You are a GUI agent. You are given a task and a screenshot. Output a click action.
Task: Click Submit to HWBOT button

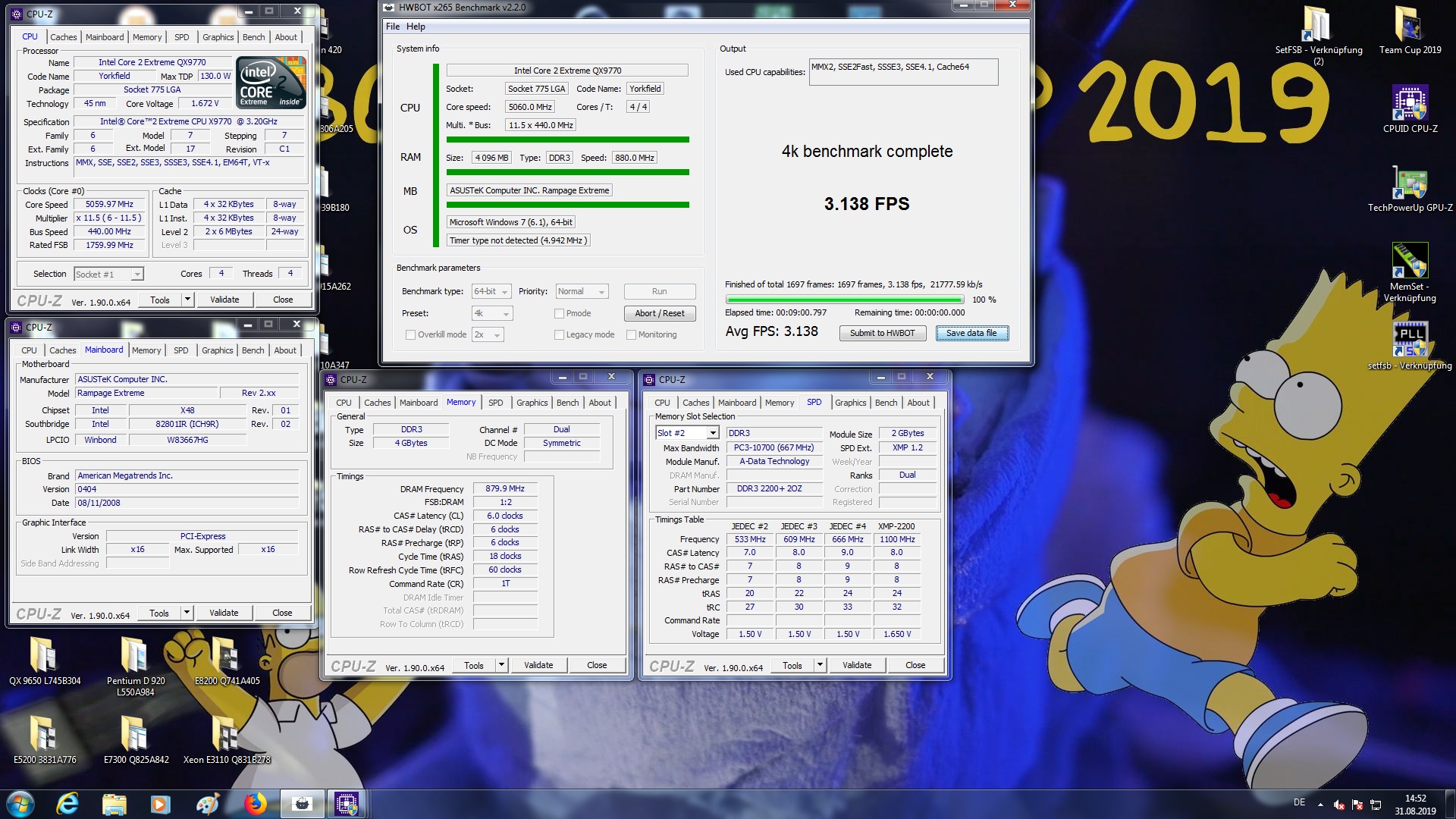coord(882,333)
